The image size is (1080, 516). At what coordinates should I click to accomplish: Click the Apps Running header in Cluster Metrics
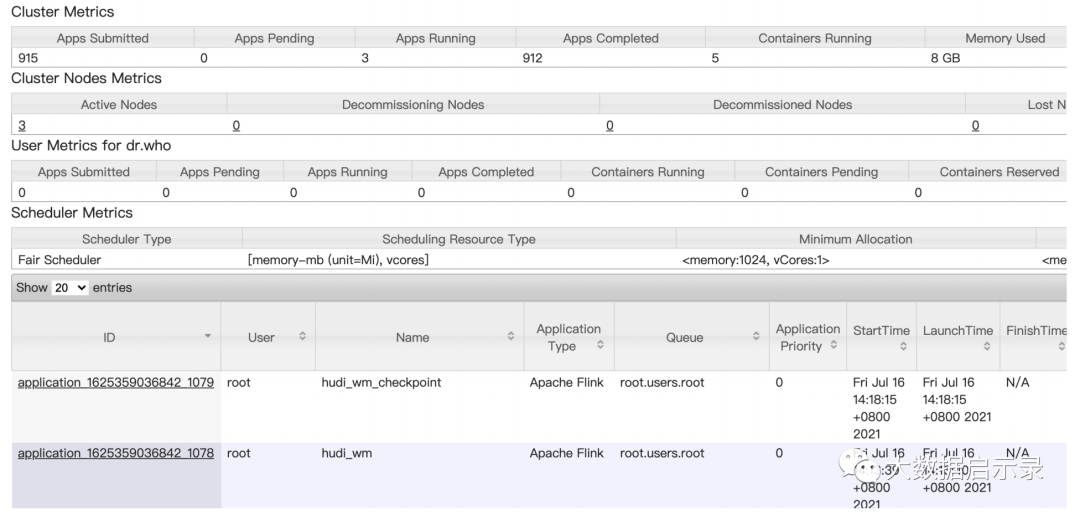tap(435, 39)
